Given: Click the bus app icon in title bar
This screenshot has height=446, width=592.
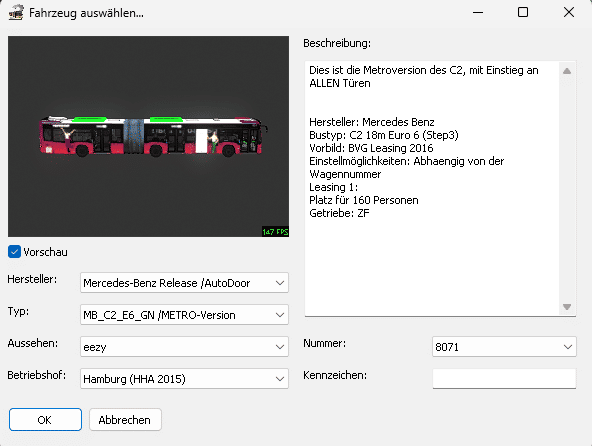Looking at the screenshot, I should click(x=16, y=13).
